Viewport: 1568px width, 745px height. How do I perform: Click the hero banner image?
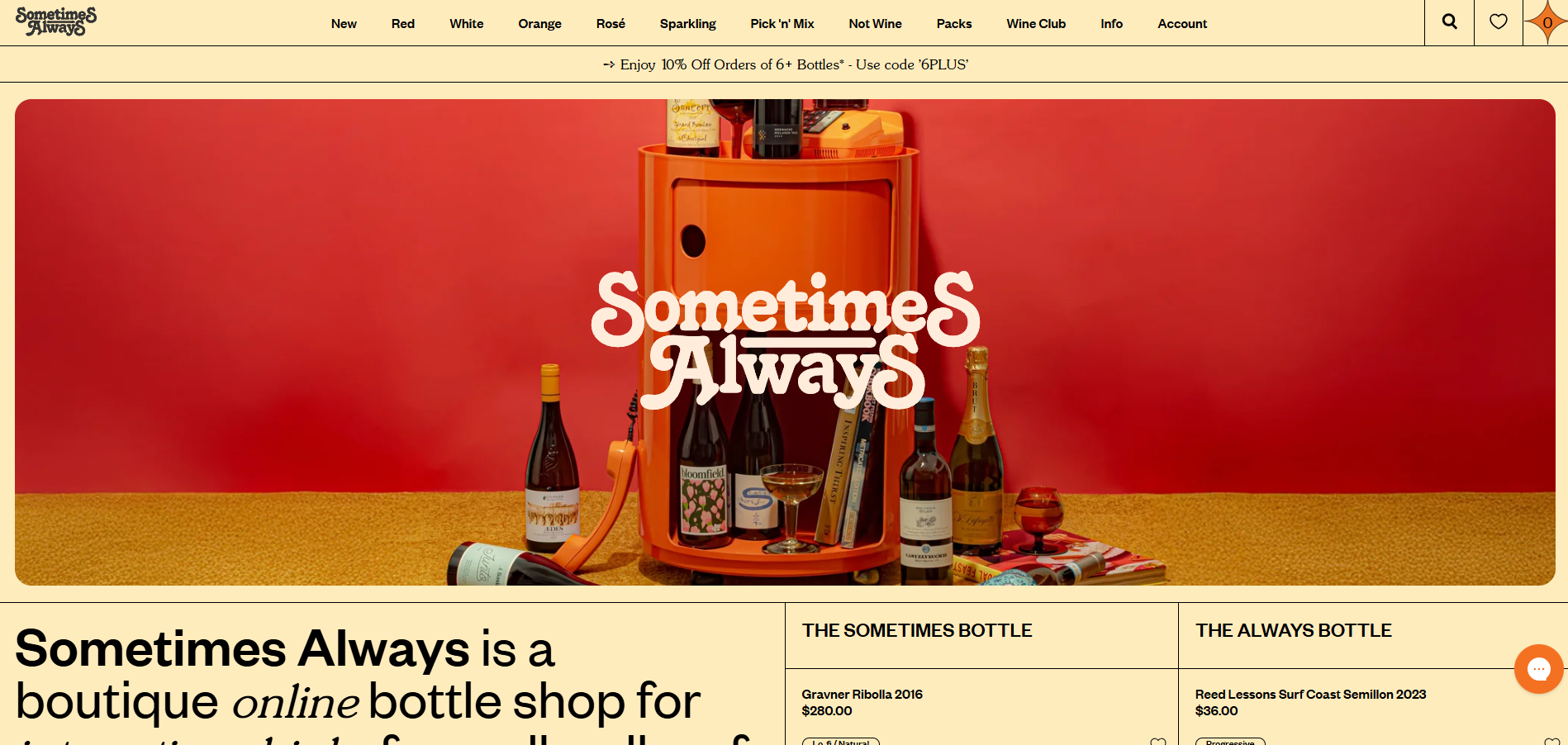click(785, 342)
